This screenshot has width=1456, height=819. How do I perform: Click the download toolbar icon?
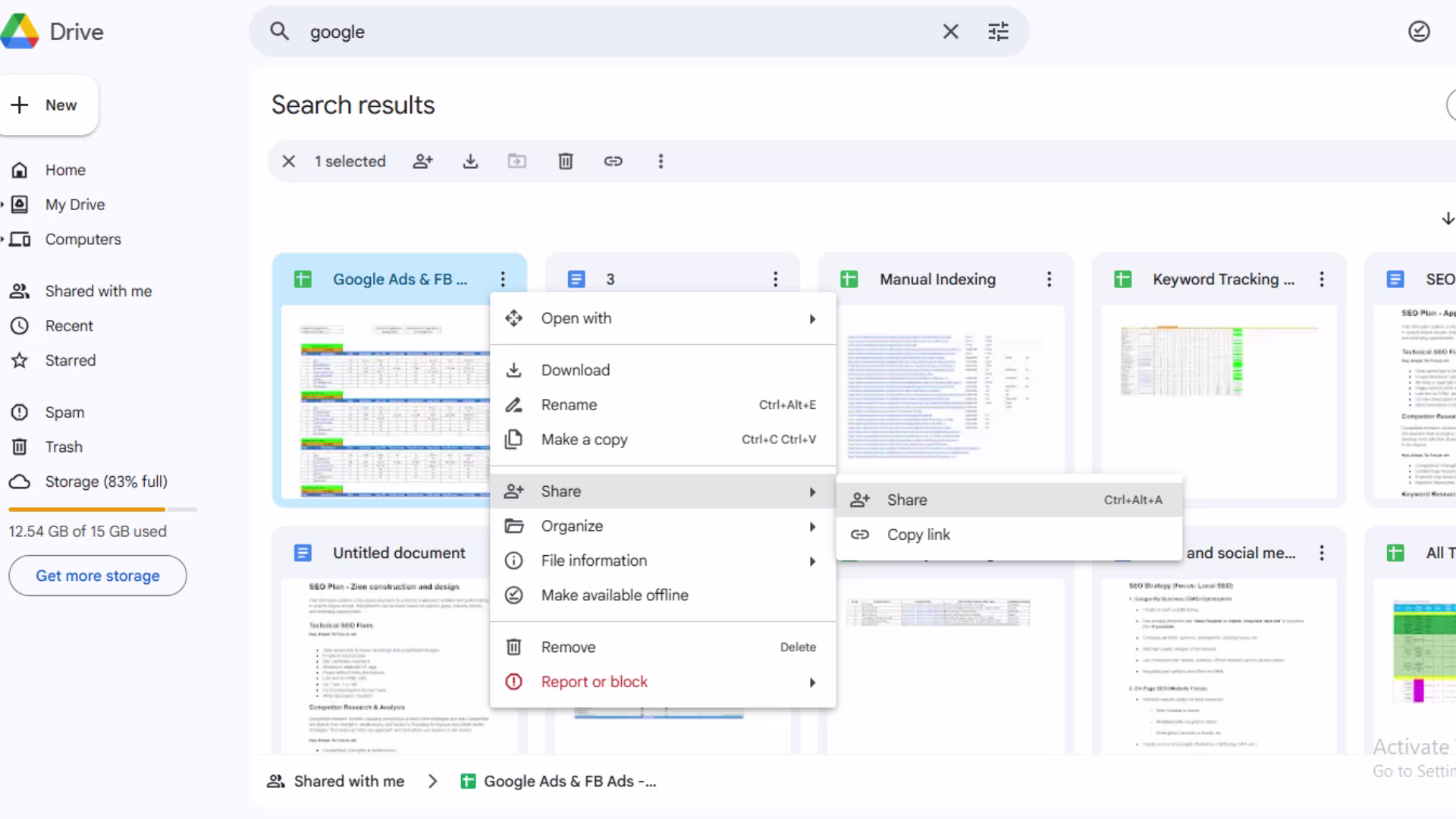click(471, 162)
